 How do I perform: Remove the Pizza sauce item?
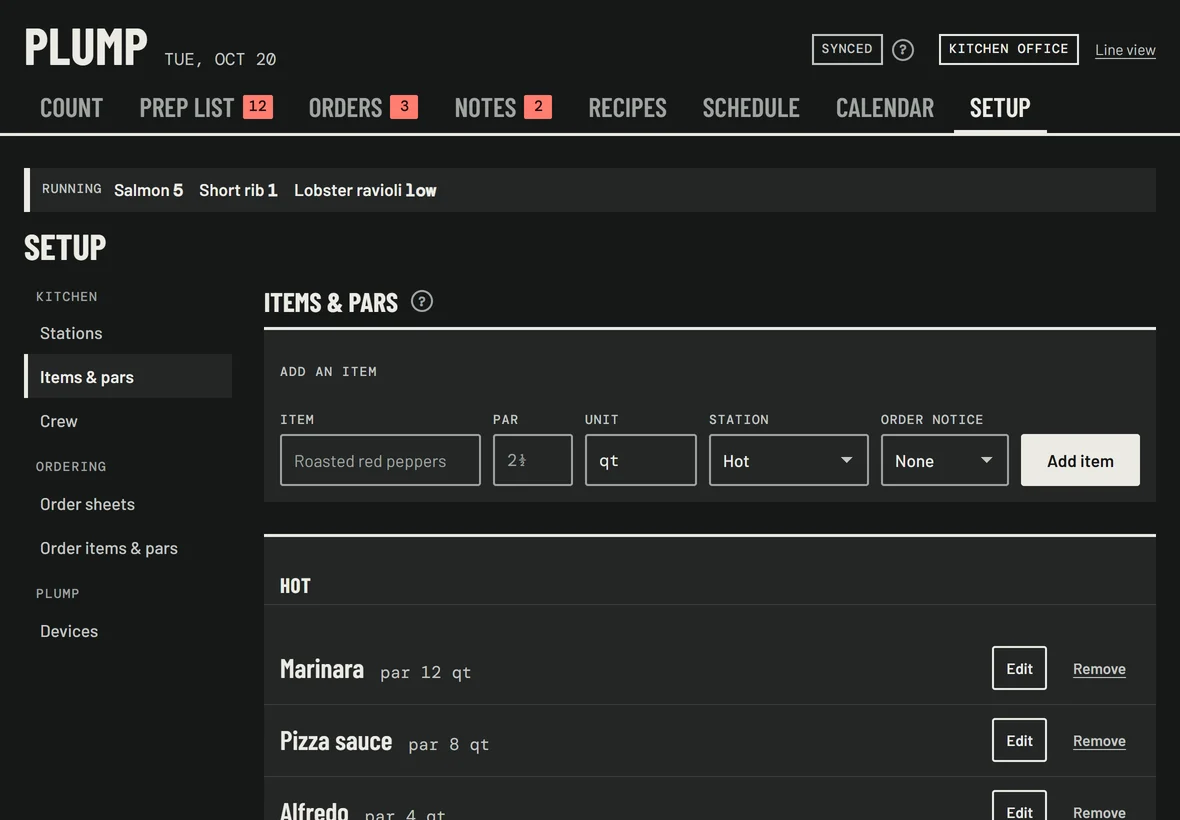coord(1099,741)
